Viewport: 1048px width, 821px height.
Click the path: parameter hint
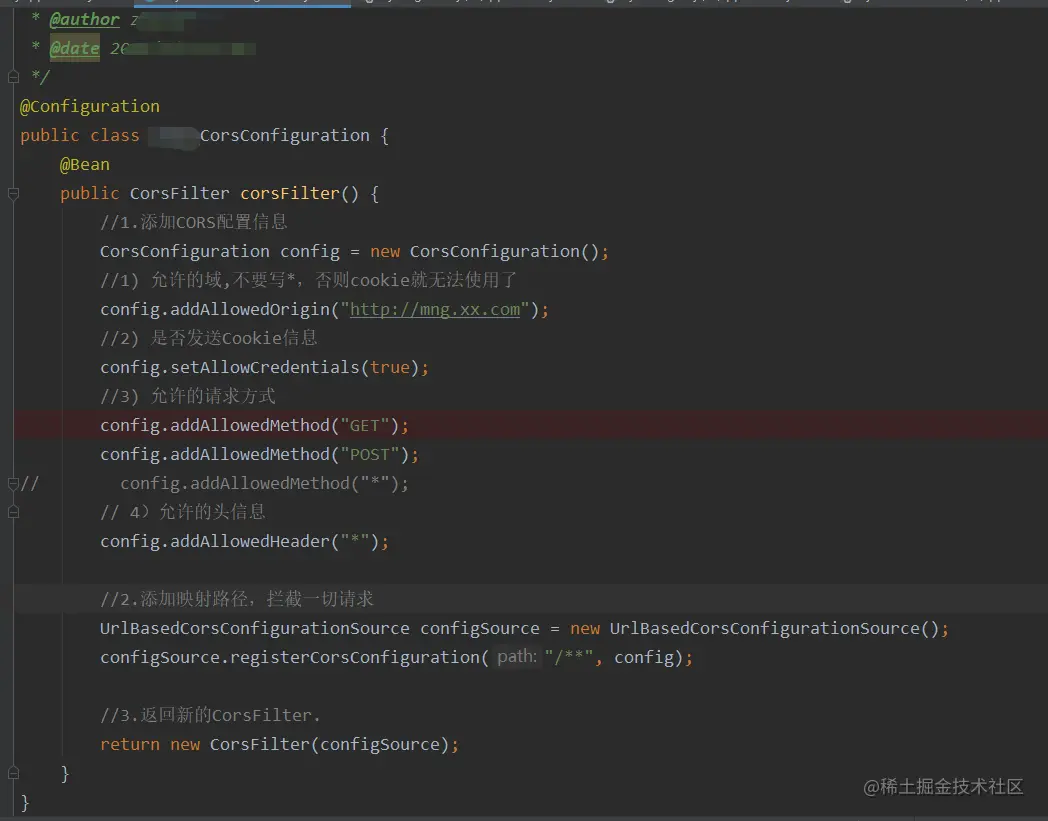click(x=517, y=657)
